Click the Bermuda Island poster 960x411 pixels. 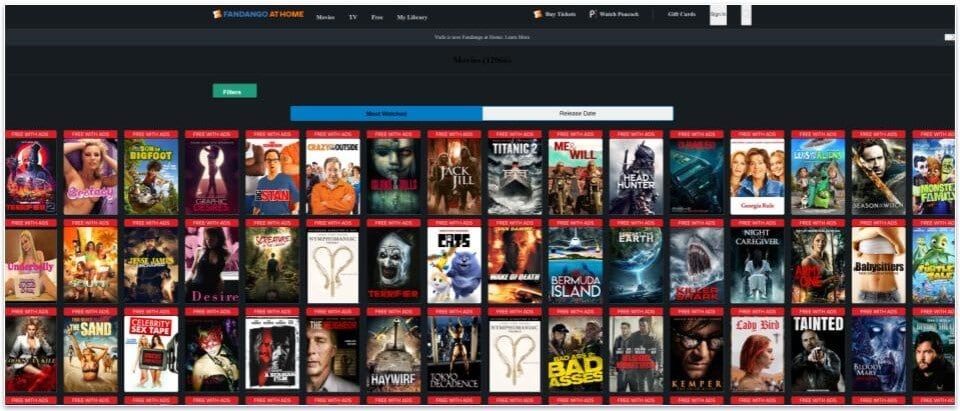[575, 265]
